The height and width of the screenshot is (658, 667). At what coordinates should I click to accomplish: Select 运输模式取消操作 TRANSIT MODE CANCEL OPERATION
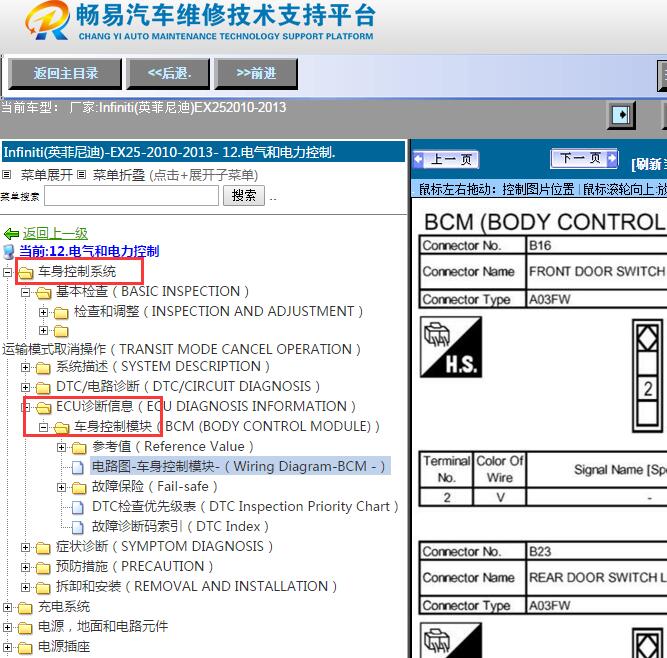[182, 349]
